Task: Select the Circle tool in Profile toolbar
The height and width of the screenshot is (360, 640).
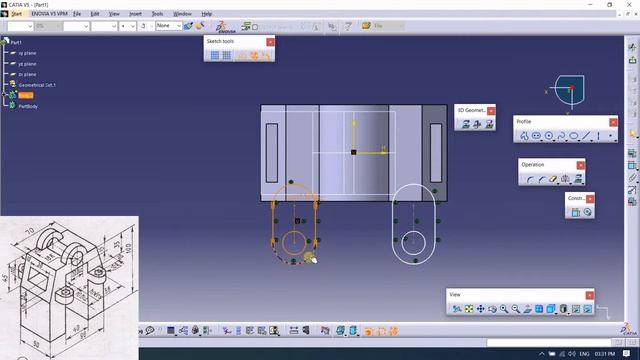Action: click(549, 136)
